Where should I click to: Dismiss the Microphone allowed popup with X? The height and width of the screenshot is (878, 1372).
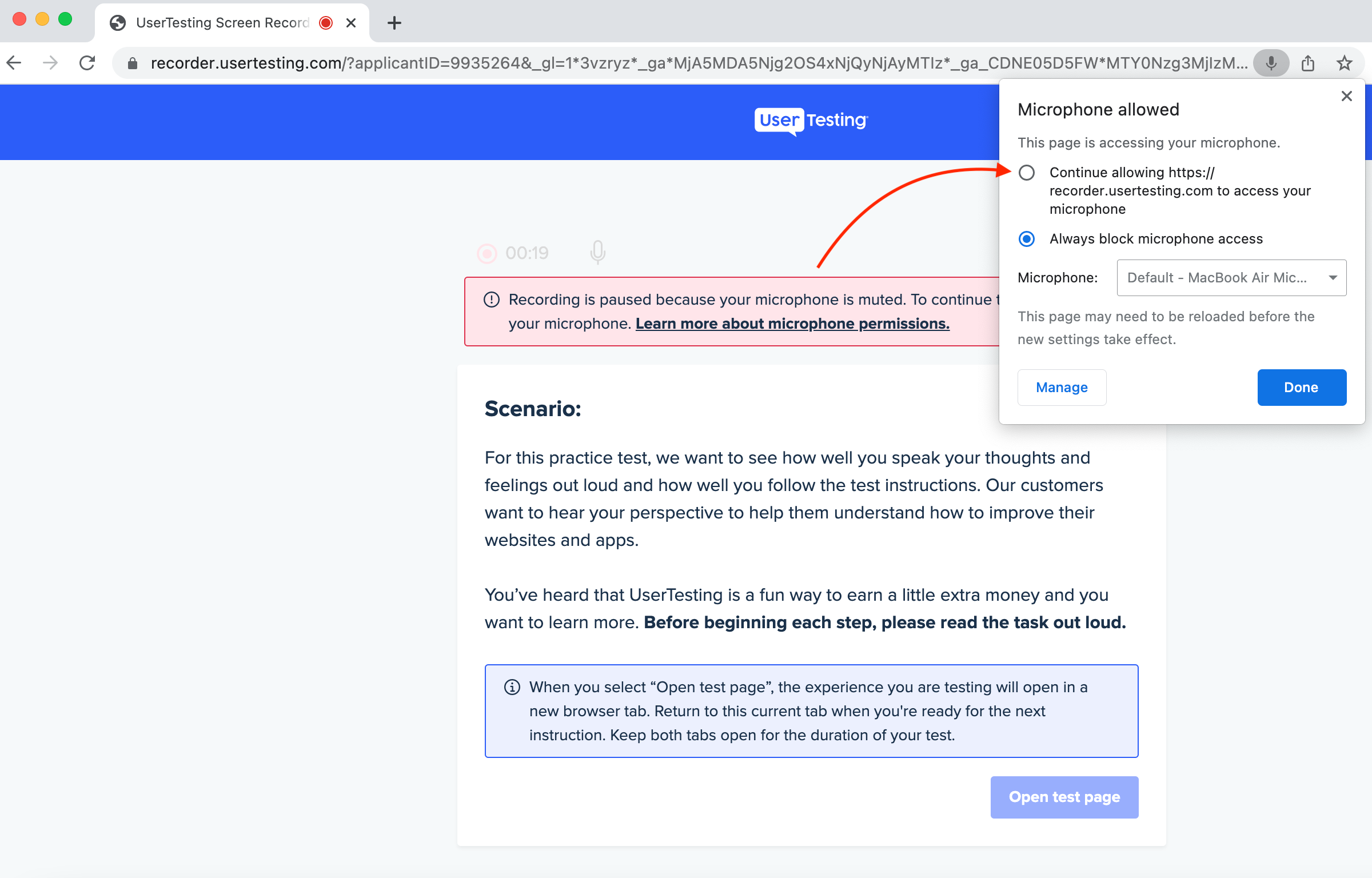[x=1347, y=96]
